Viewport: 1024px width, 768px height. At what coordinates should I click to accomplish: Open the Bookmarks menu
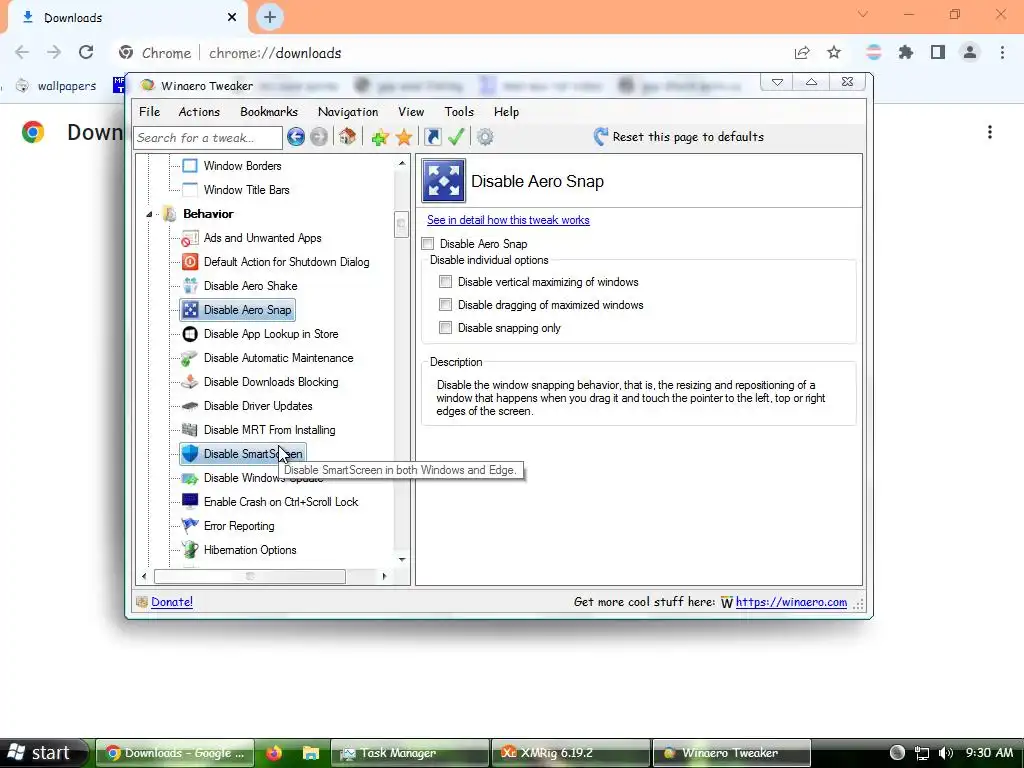click(269, 112)
